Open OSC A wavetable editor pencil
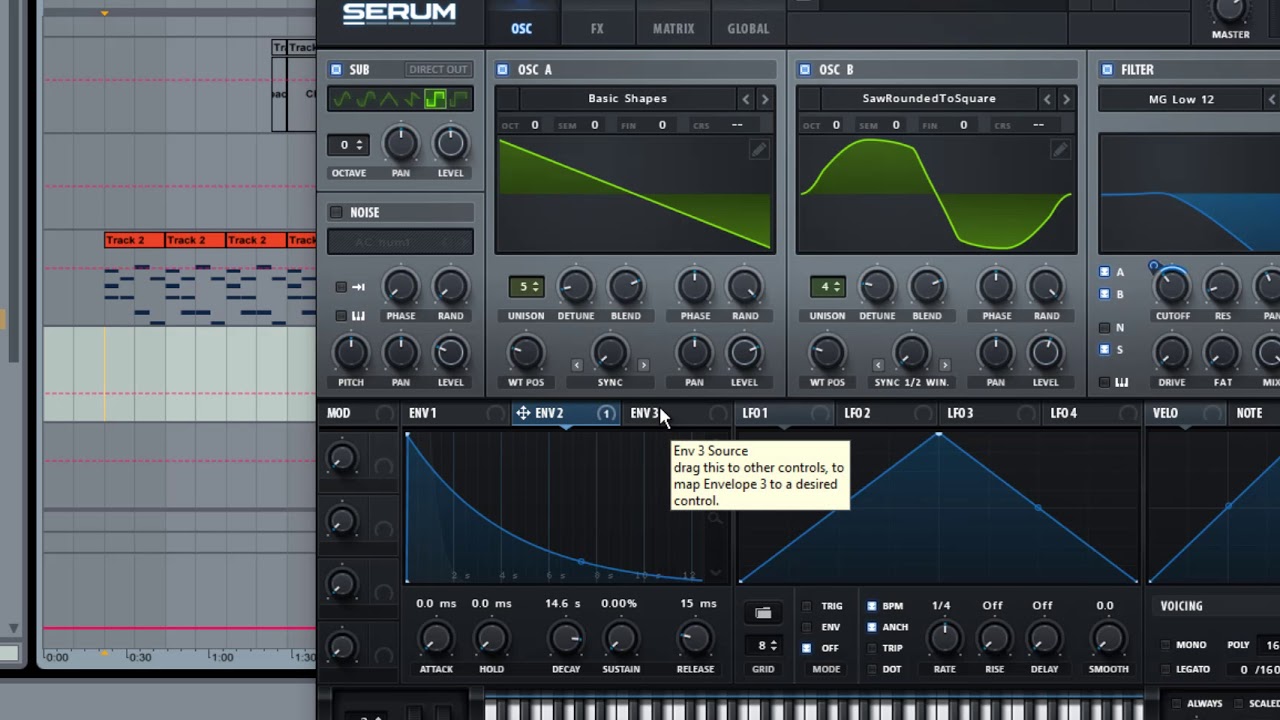The height and width of the screenshot is (720, 1280). 759,150
